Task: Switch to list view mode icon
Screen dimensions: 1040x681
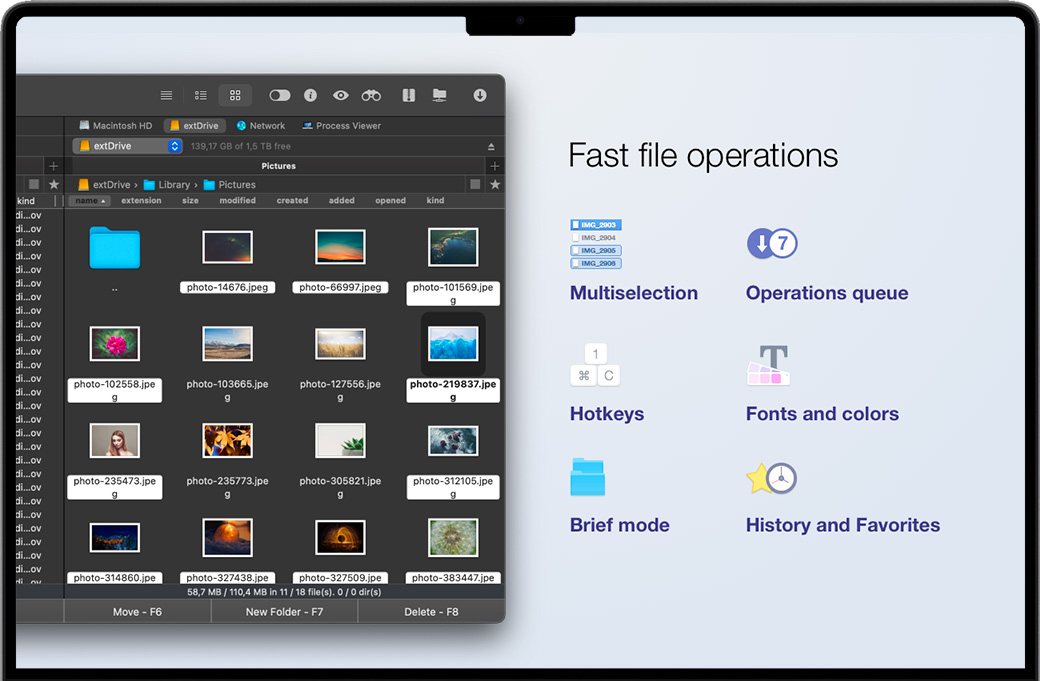Action: pos(167,95)
